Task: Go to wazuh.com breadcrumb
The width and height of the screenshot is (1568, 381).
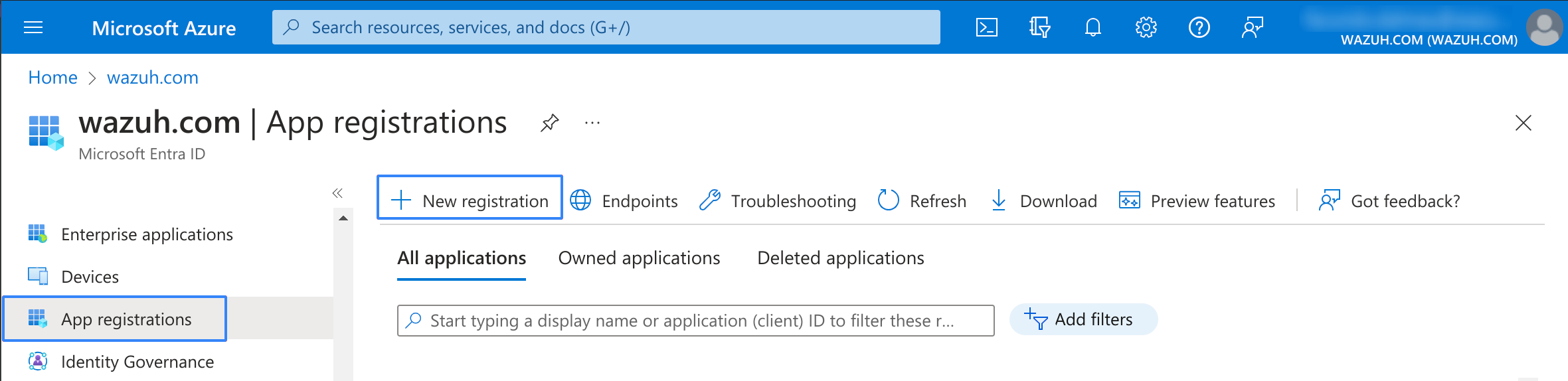Action: tap(153, 78)
